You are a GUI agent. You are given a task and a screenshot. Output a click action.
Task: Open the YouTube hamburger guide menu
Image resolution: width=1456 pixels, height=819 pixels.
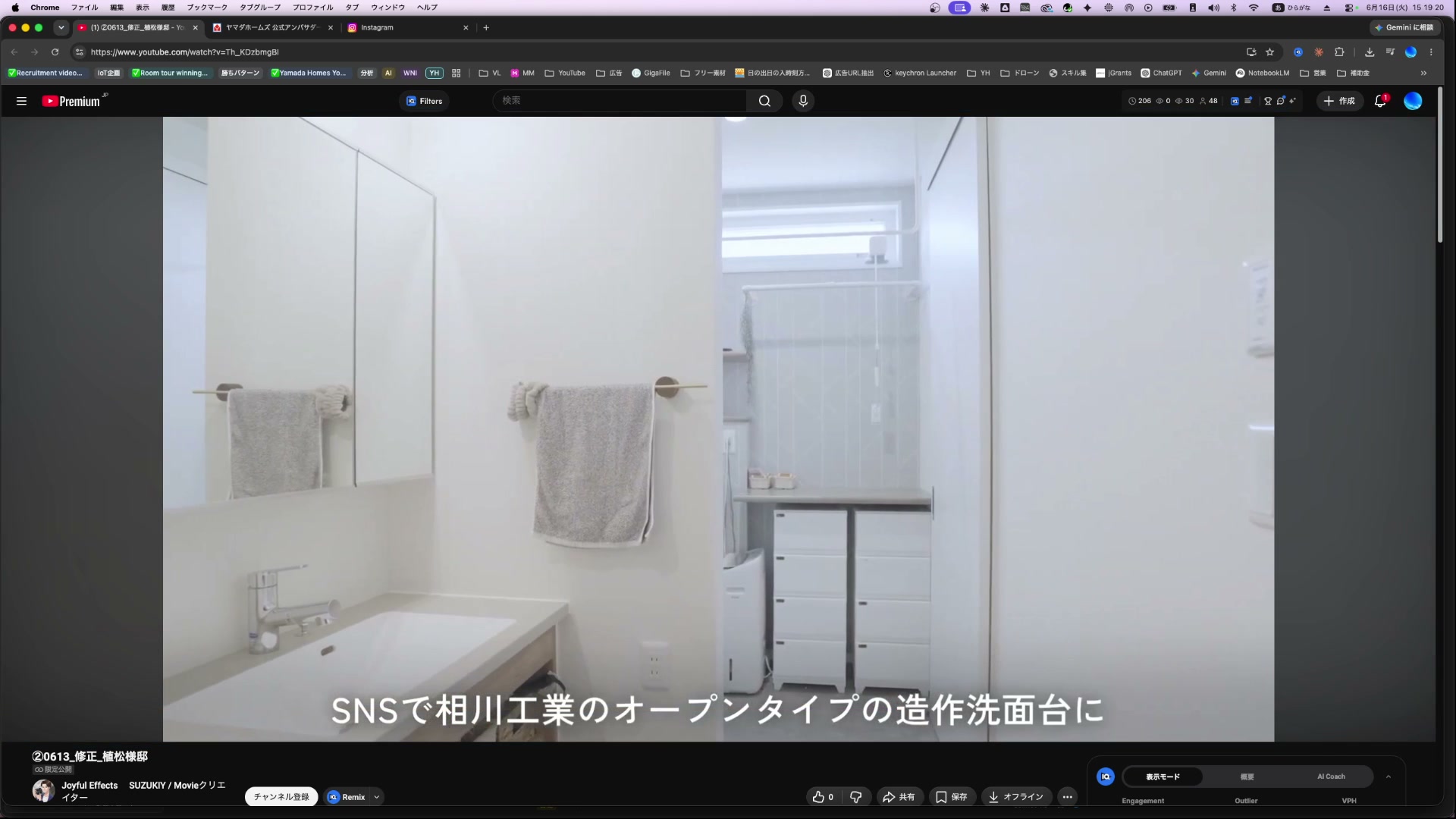pos(21,101)
